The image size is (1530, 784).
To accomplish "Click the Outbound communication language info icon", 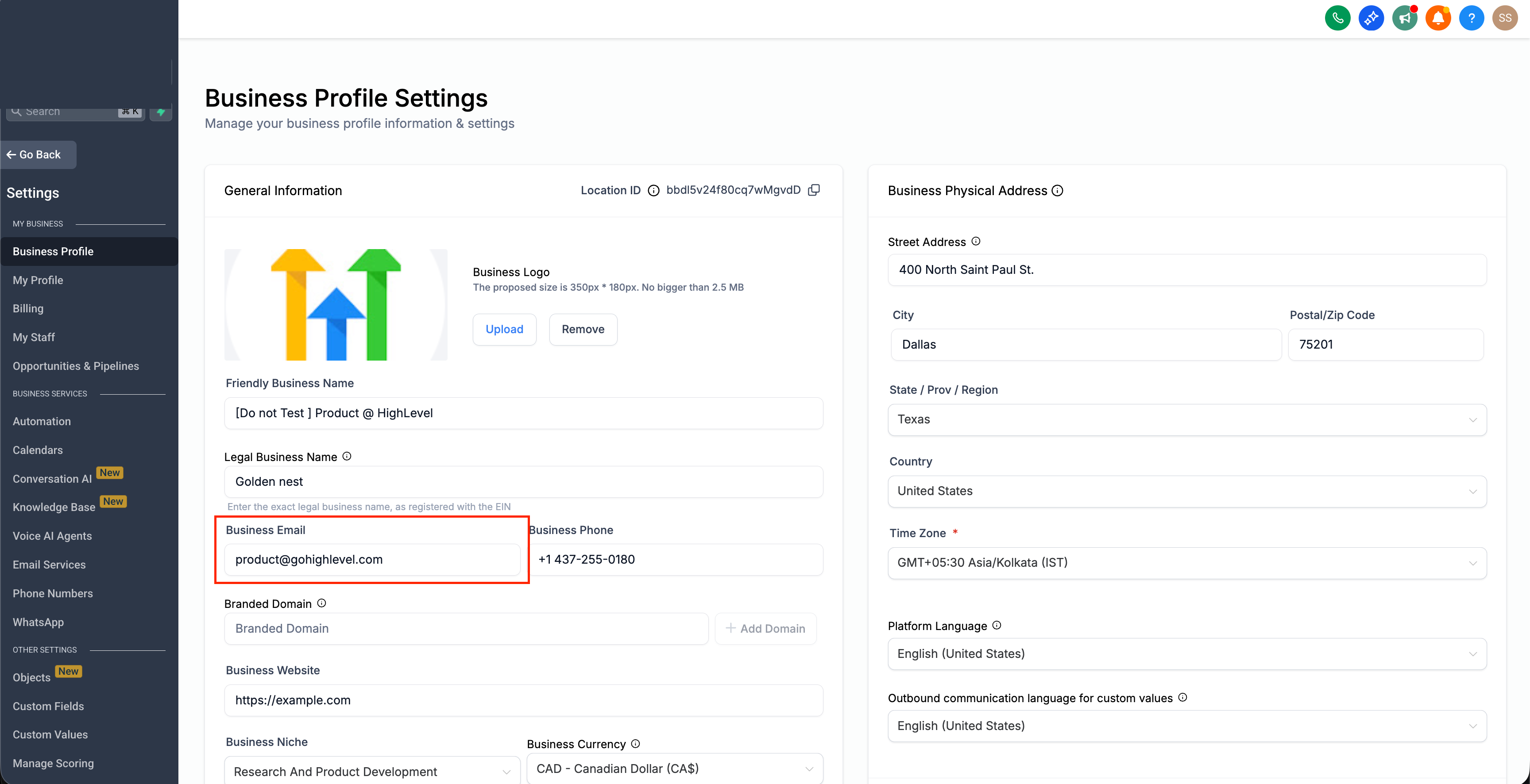I will pyautogui.click(x=1182, y=697).
